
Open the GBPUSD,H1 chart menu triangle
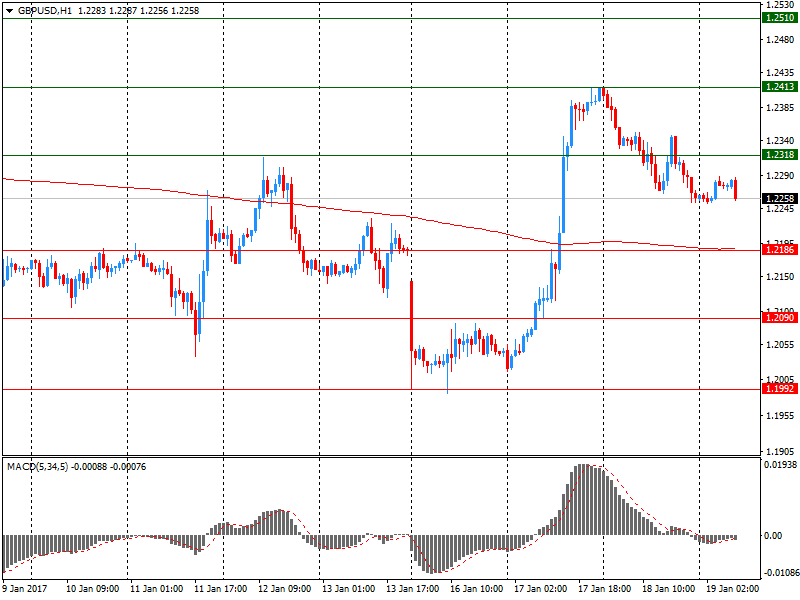click(9, 11)
